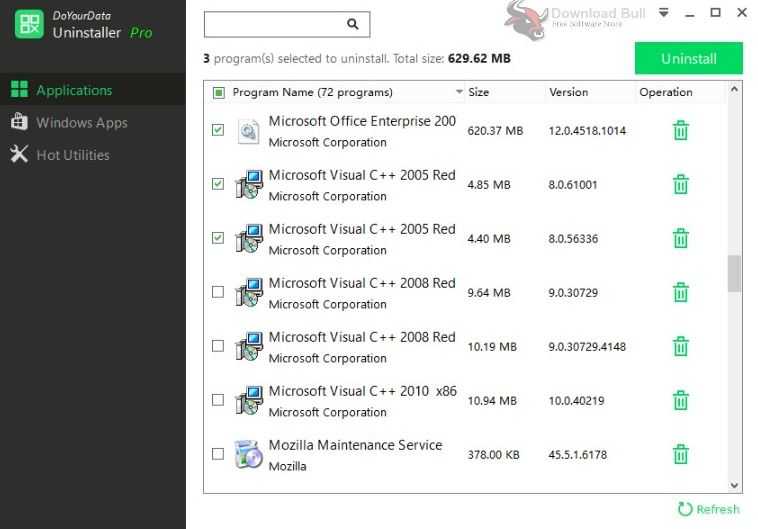Screen dimensions: 758x529
Task: Uncheck the 4.40 MB Visual C++ 2005 checkbox
Action: coord(218,238)
